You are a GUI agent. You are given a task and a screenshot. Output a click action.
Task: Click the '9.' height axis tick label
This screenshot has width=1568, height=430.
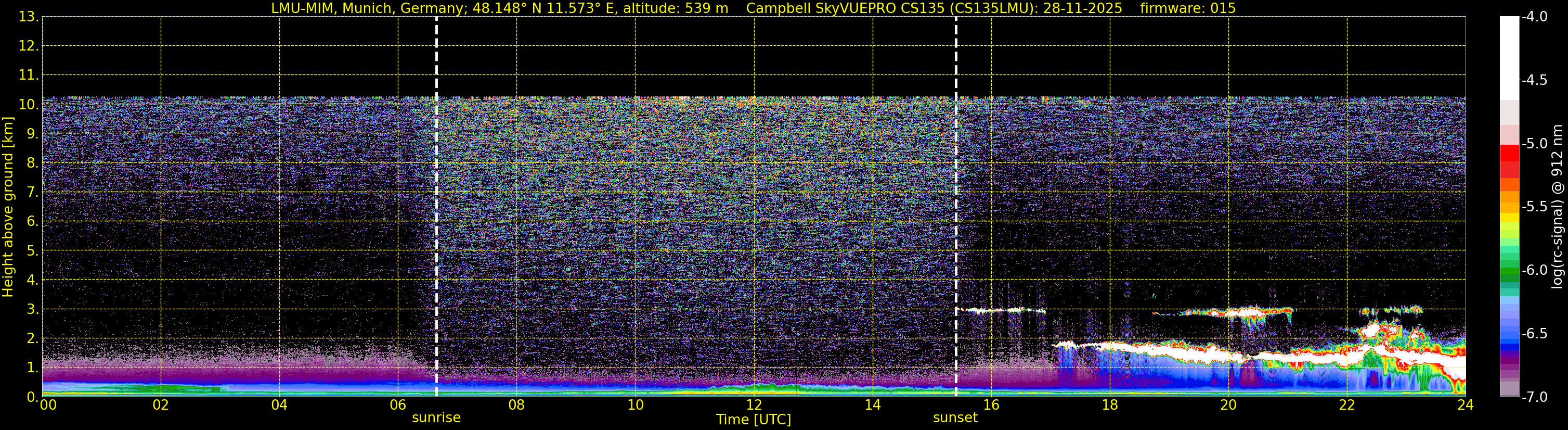point(32,134)
